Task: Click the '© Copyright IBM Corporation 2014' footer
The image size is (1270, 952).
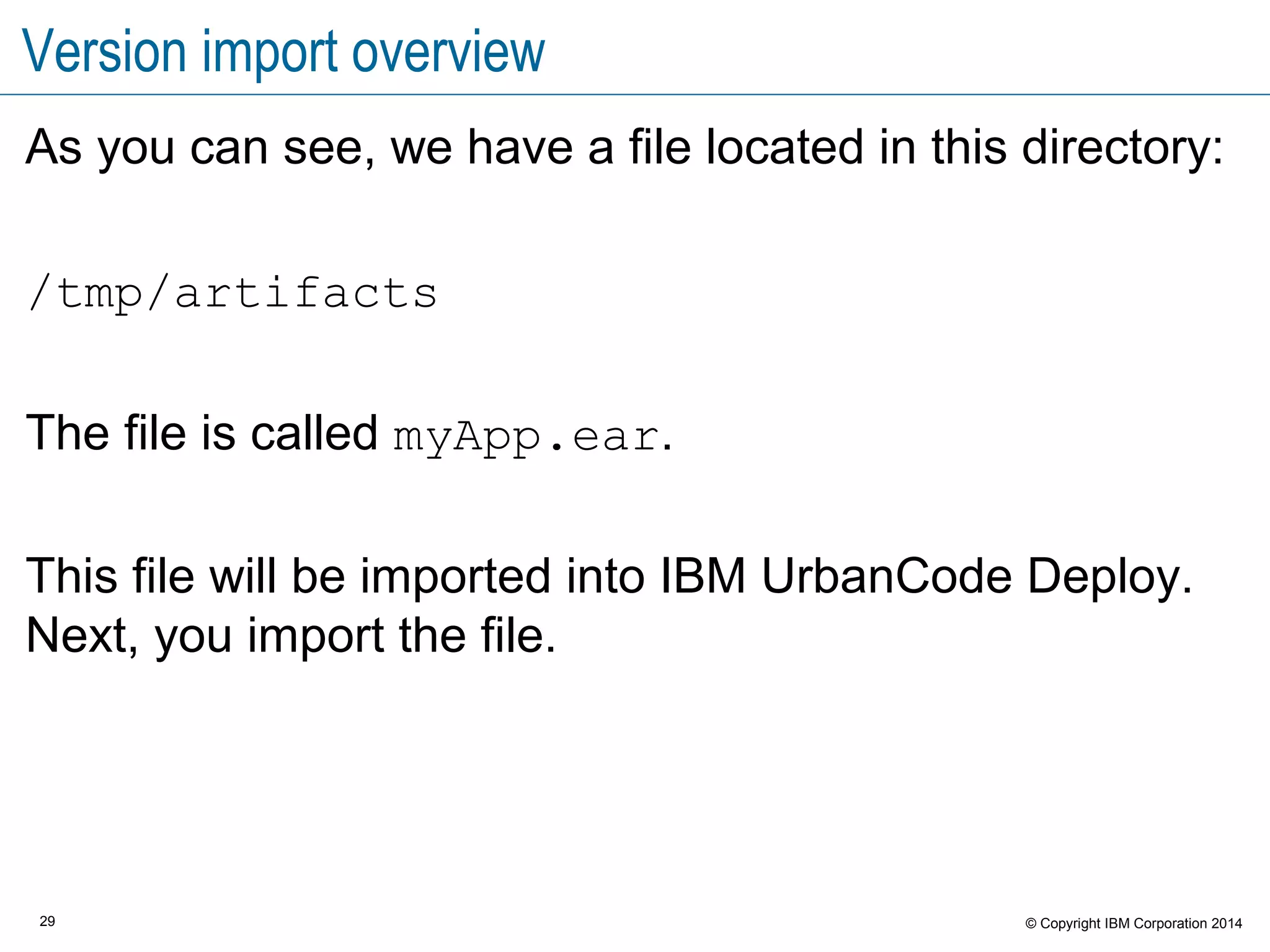Action: [x=1134, y=923]
